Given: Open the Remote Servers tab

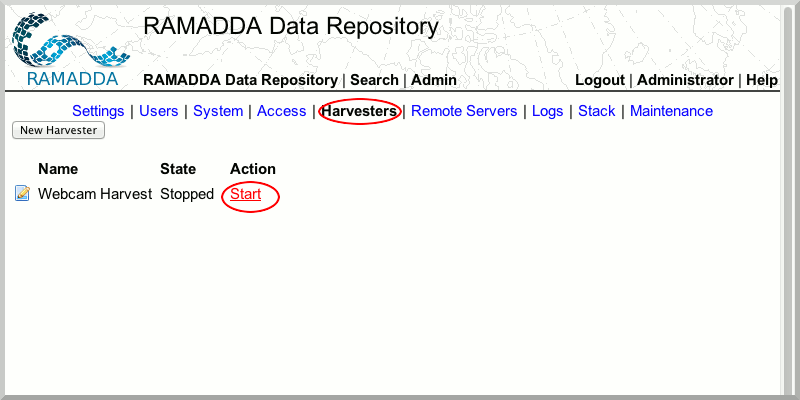Looking at the screenshot, I should coord(464,111).
